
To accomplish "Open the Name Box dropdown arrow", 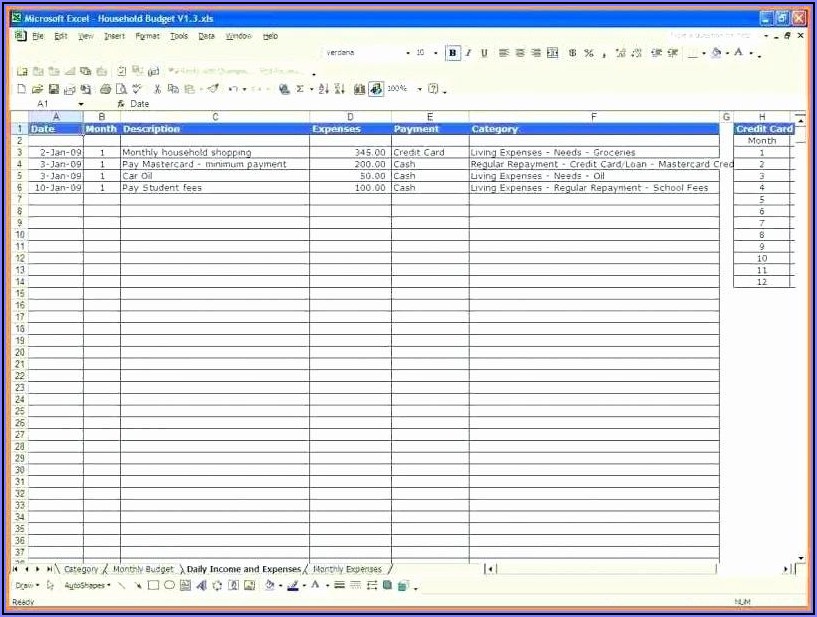I will click(x=81, y=104).
